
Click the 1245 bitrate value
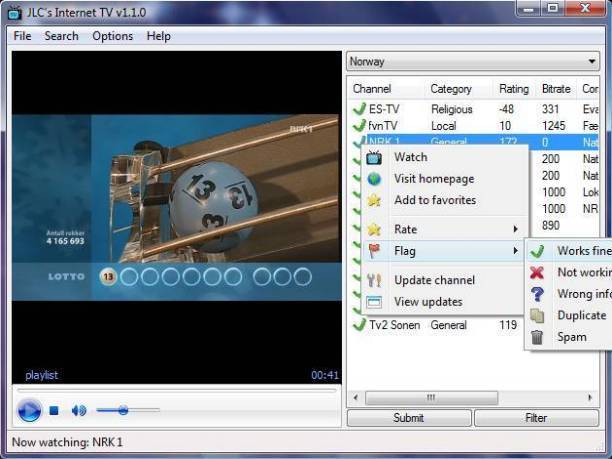point(553,126)
